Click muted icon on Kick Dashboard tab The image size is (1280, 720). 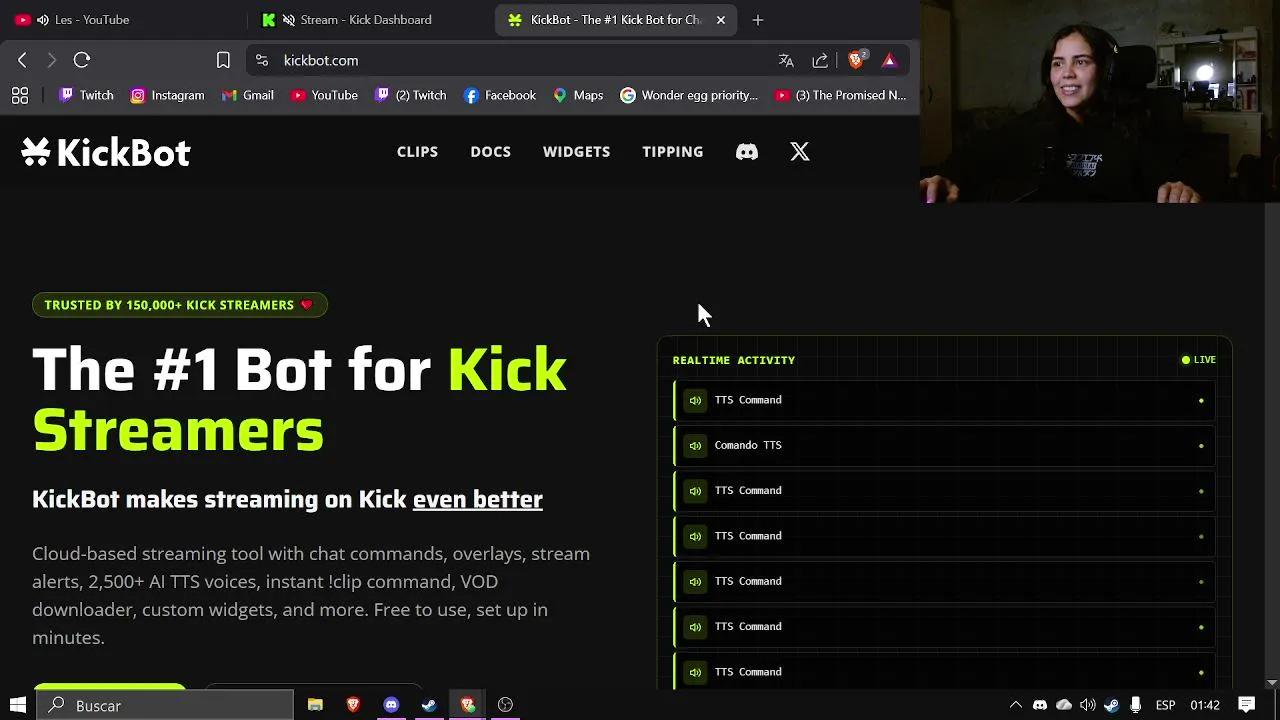click(289, 20)
